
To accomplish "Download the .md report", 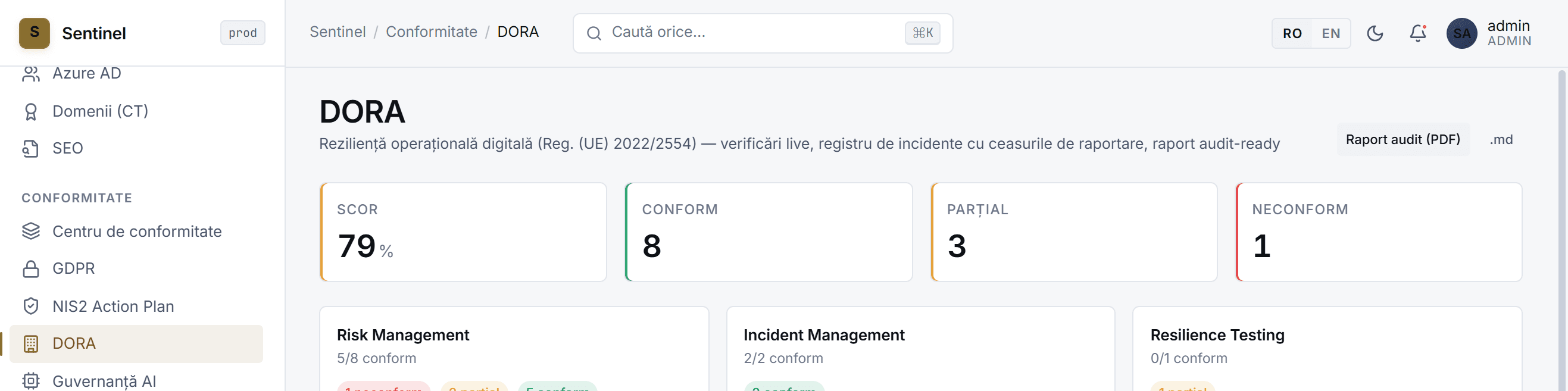I will pos(1501,140).
